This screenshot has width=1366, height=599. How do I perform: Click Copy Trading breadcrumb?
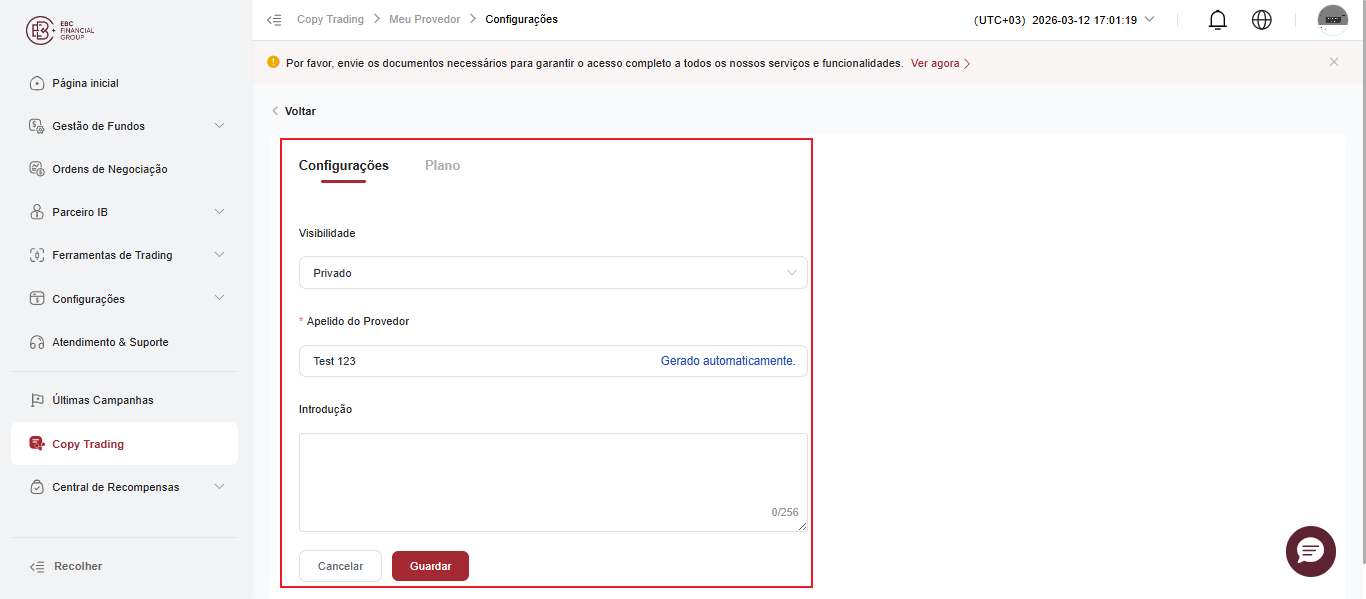[330, 19]
